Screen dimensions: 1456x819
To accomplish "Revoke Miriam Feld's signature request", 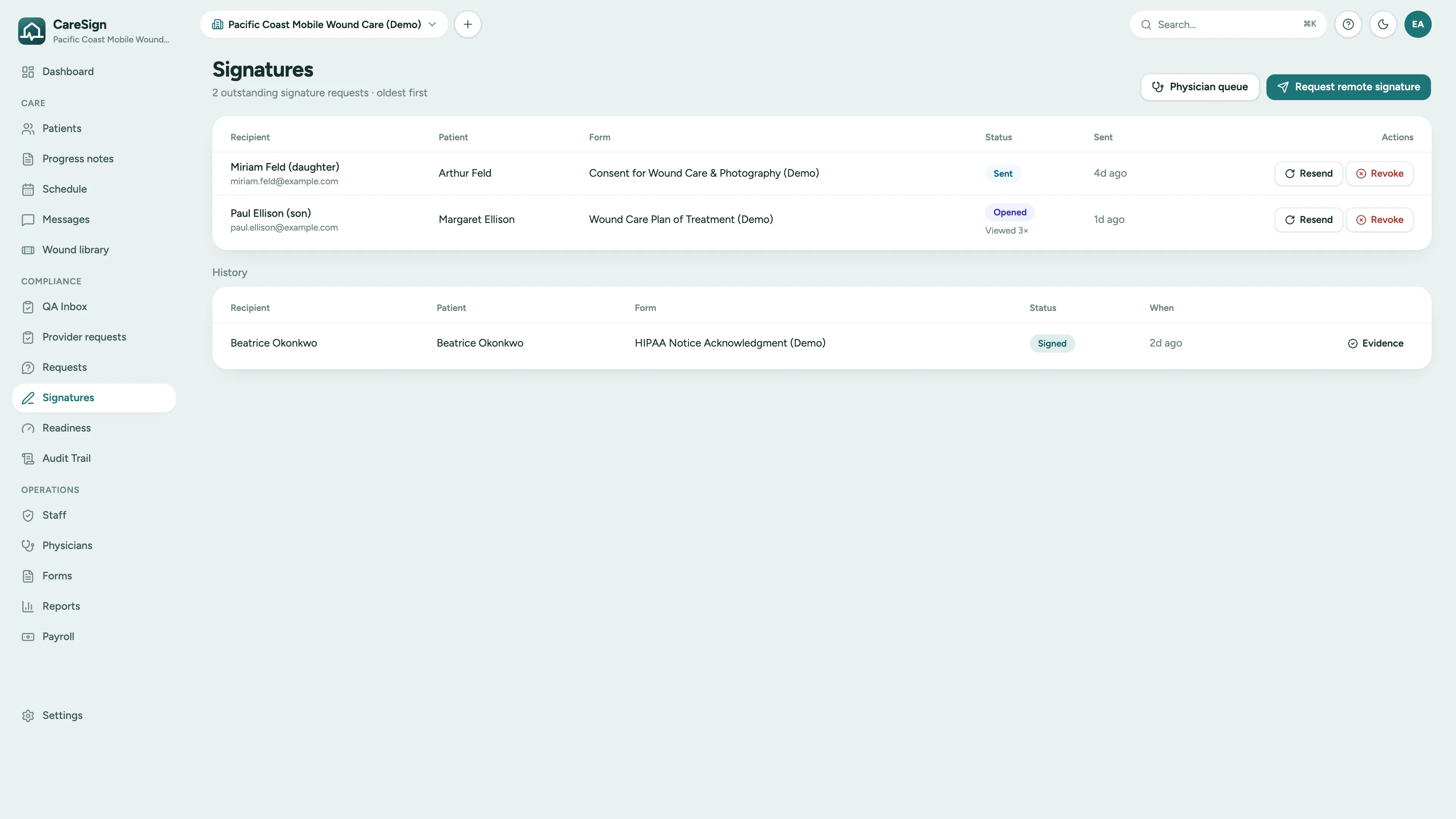I will (x=1379, y=174).
